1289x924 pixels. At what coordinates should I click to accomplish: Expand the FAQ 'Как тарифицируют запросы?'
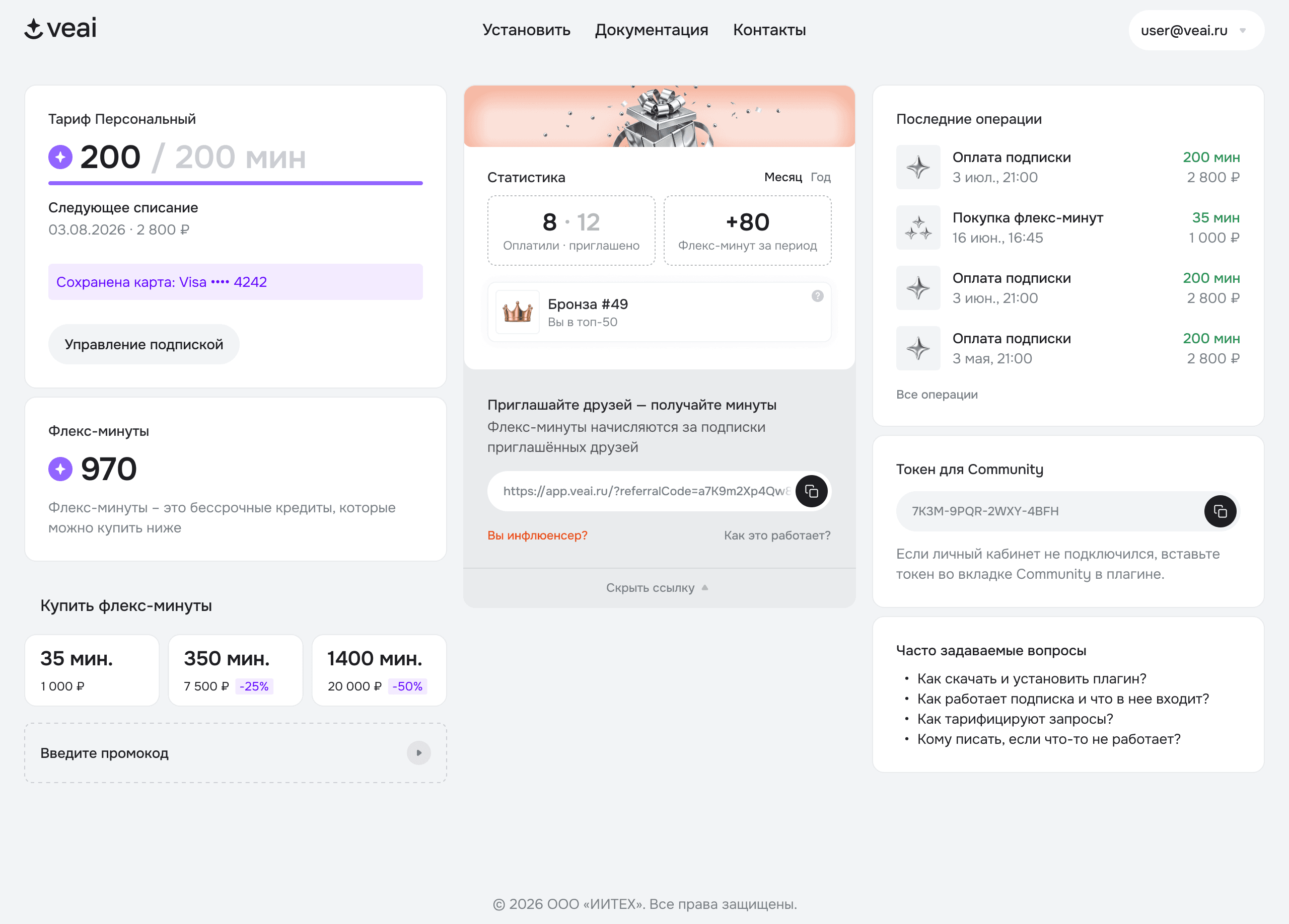(1015, 719)
